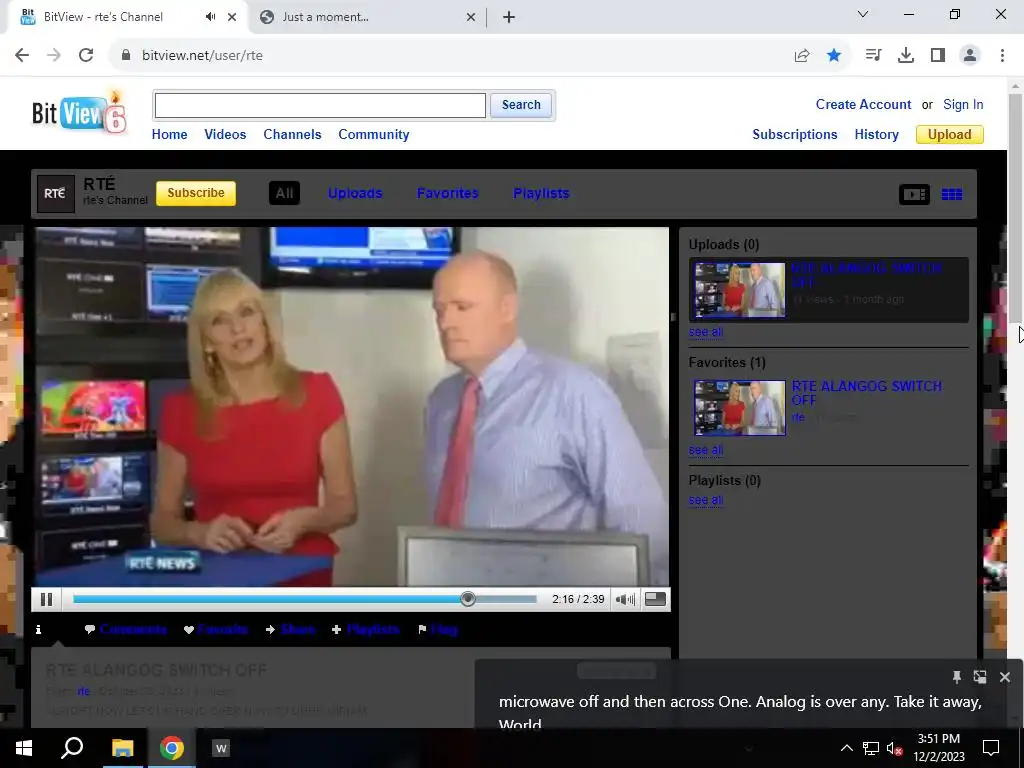Mute the BitView tab audio icon
Screen dimensions: 1024x768
[210, 17]
